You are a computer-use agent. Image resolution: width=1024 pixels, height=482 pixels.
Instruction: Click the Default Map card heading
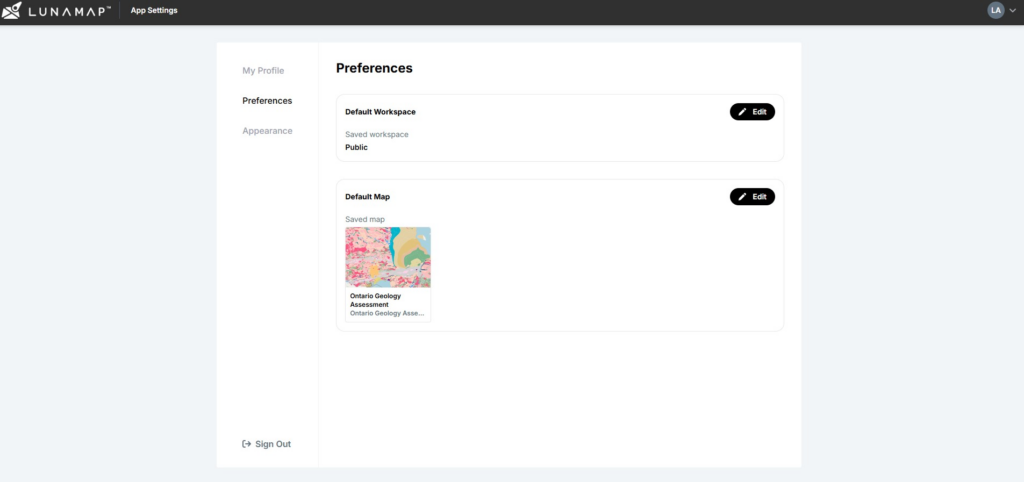367,197
